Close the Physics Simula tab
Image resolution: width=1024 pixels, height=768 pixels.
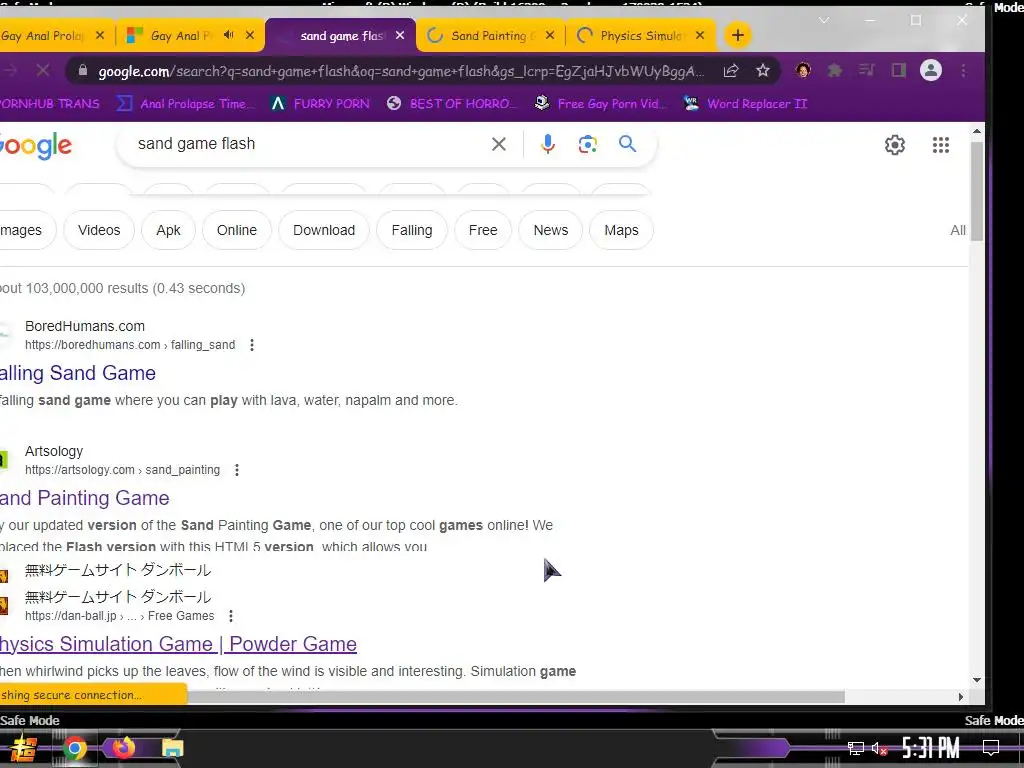click(x=699, y=35)
